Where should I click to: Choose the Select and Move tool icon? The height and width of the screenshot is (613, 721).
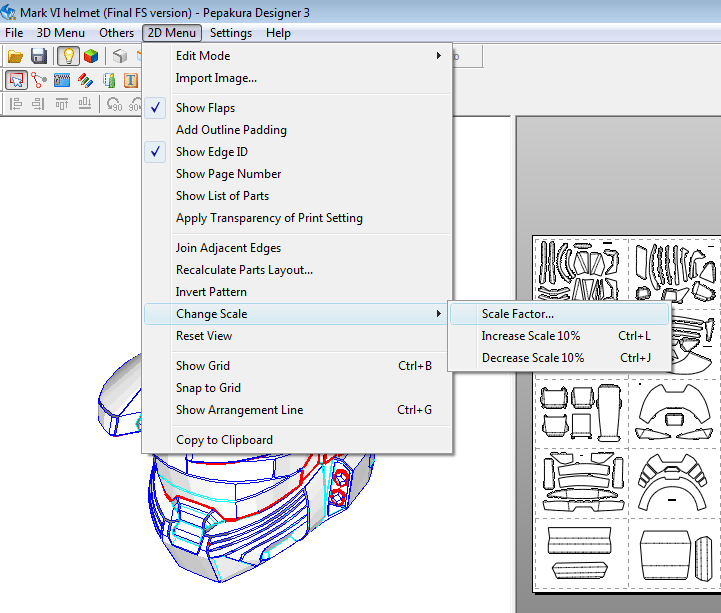coord(16,80)
